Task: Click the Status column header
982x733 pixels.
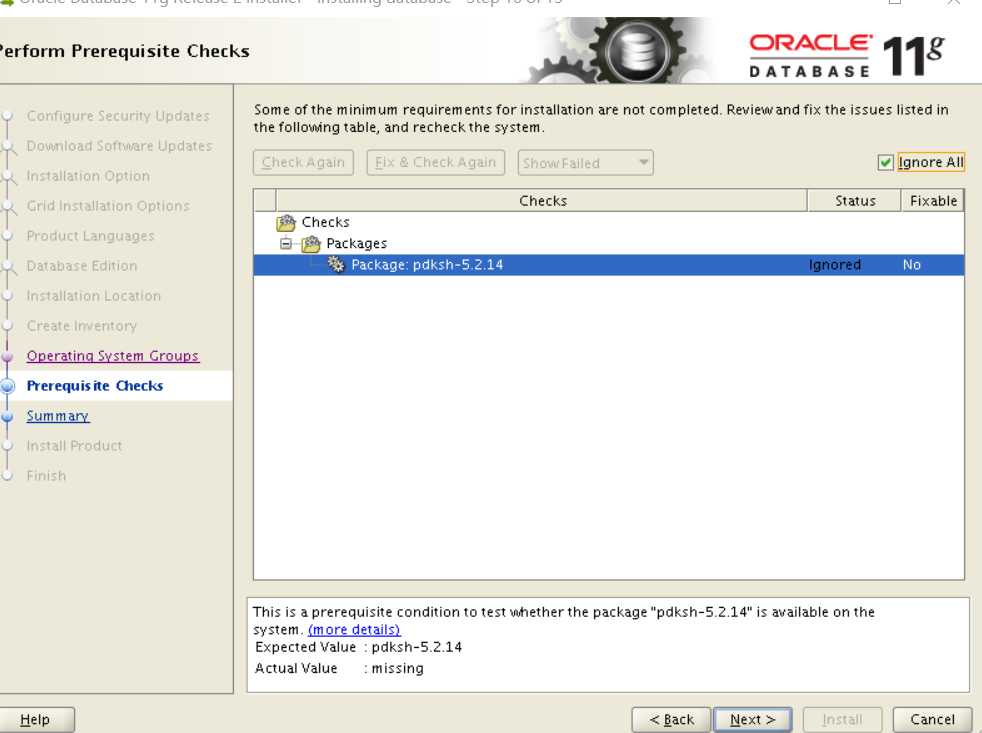Action: (854, 200)
